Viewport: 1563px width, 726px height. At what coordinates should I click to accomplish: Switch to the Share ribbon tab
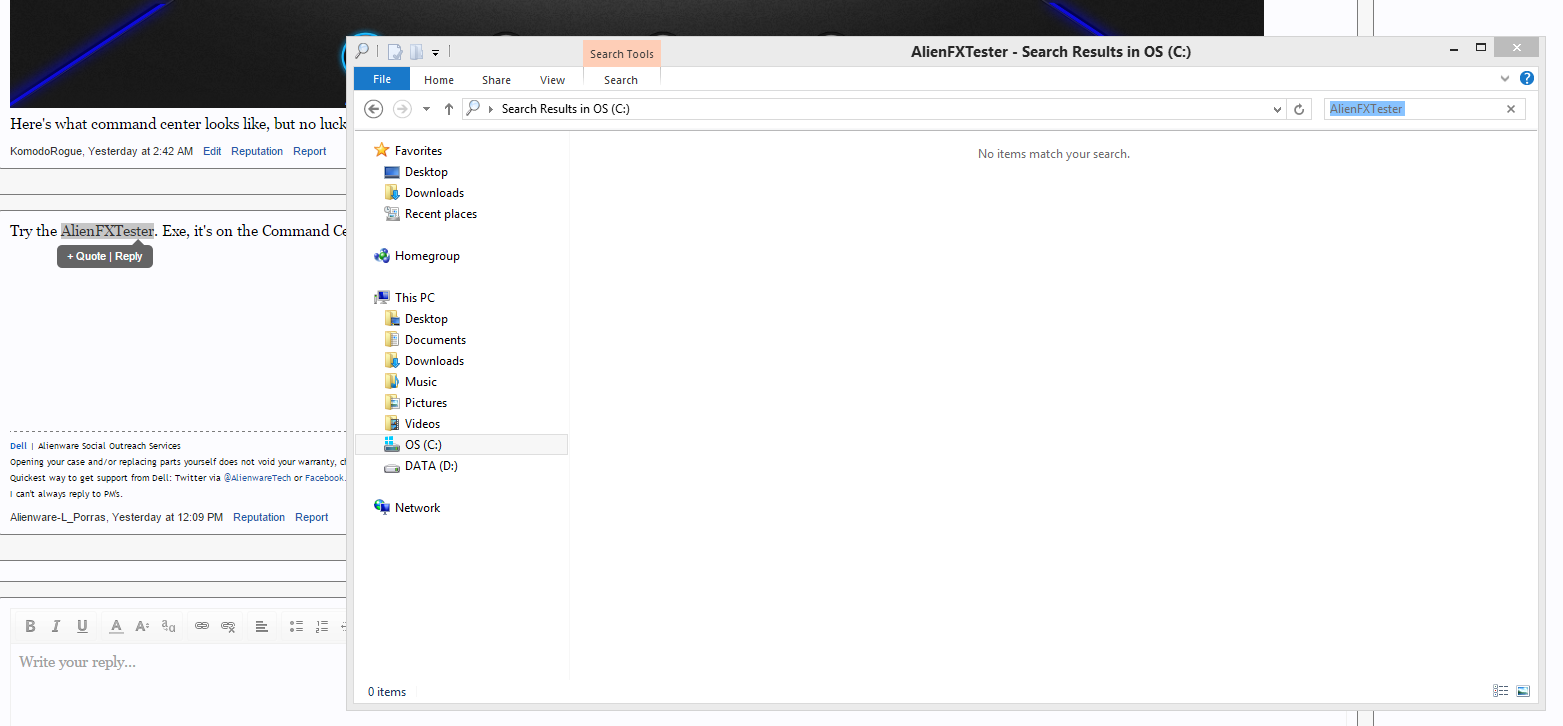pyautogui.click(x=496, y=80)
